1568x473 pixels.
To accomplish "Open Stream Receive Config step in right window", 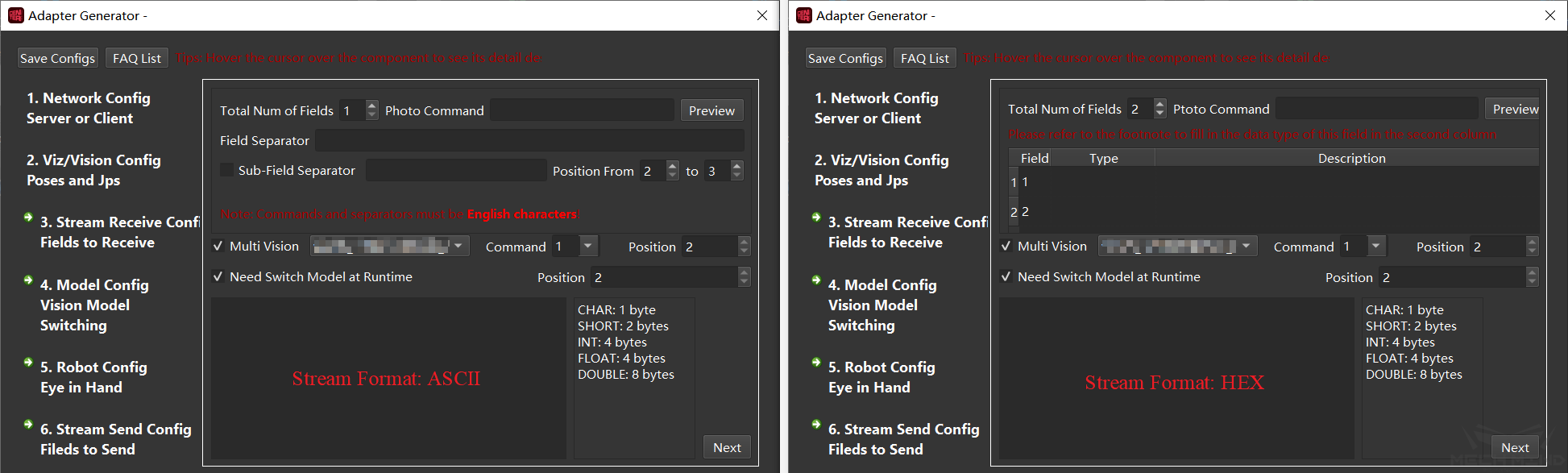I will (908, 232).
